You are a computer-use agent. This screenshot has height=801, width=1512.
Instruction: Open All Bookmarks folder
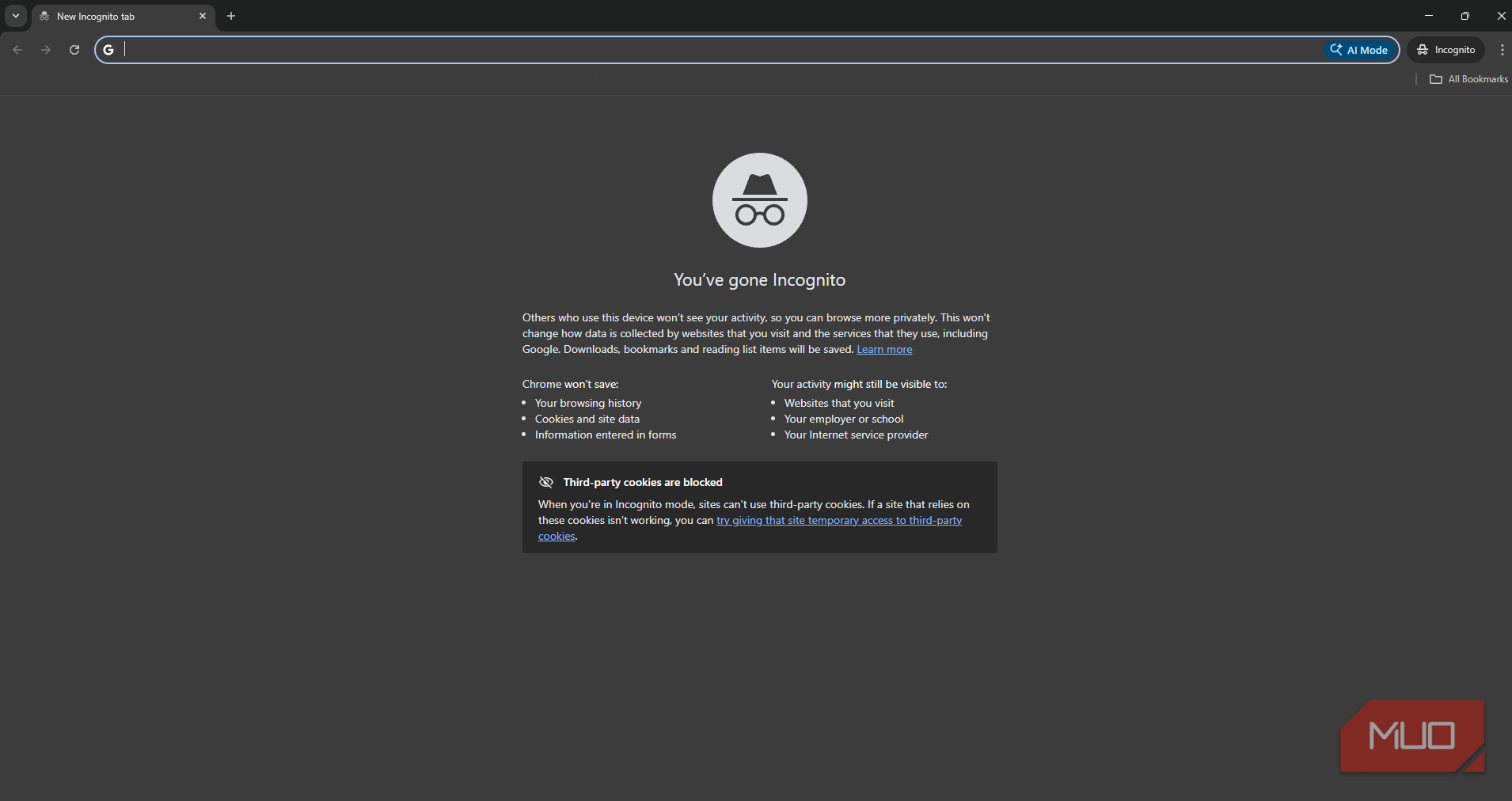[1469, 79]
